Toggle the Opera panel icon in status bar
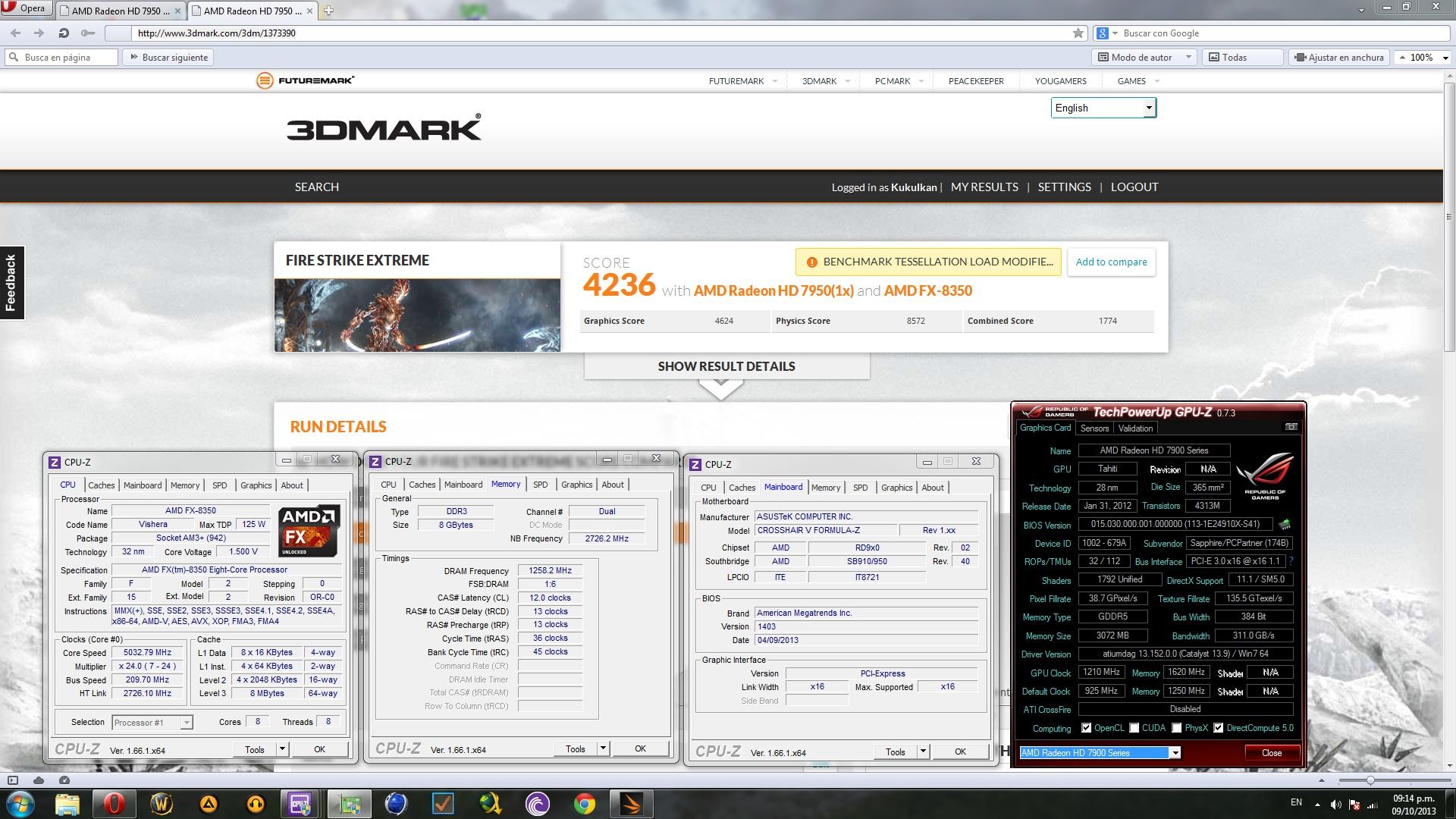 (x=12, y=780)
